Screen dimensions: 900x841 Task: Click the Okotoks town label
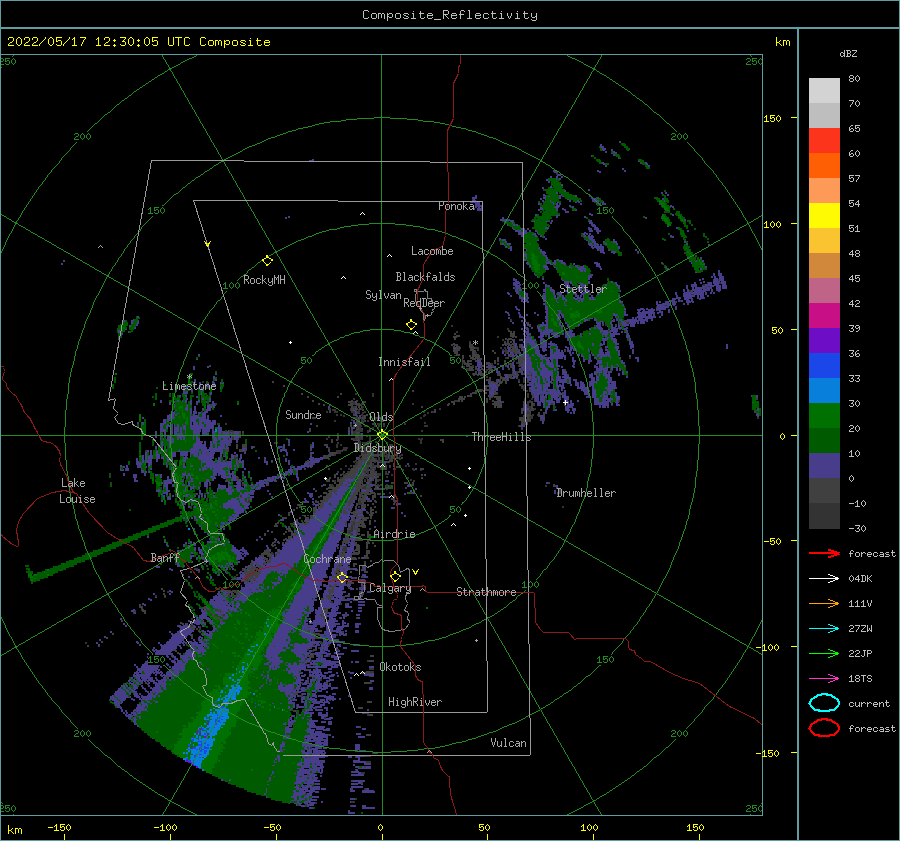click(400, 667)
